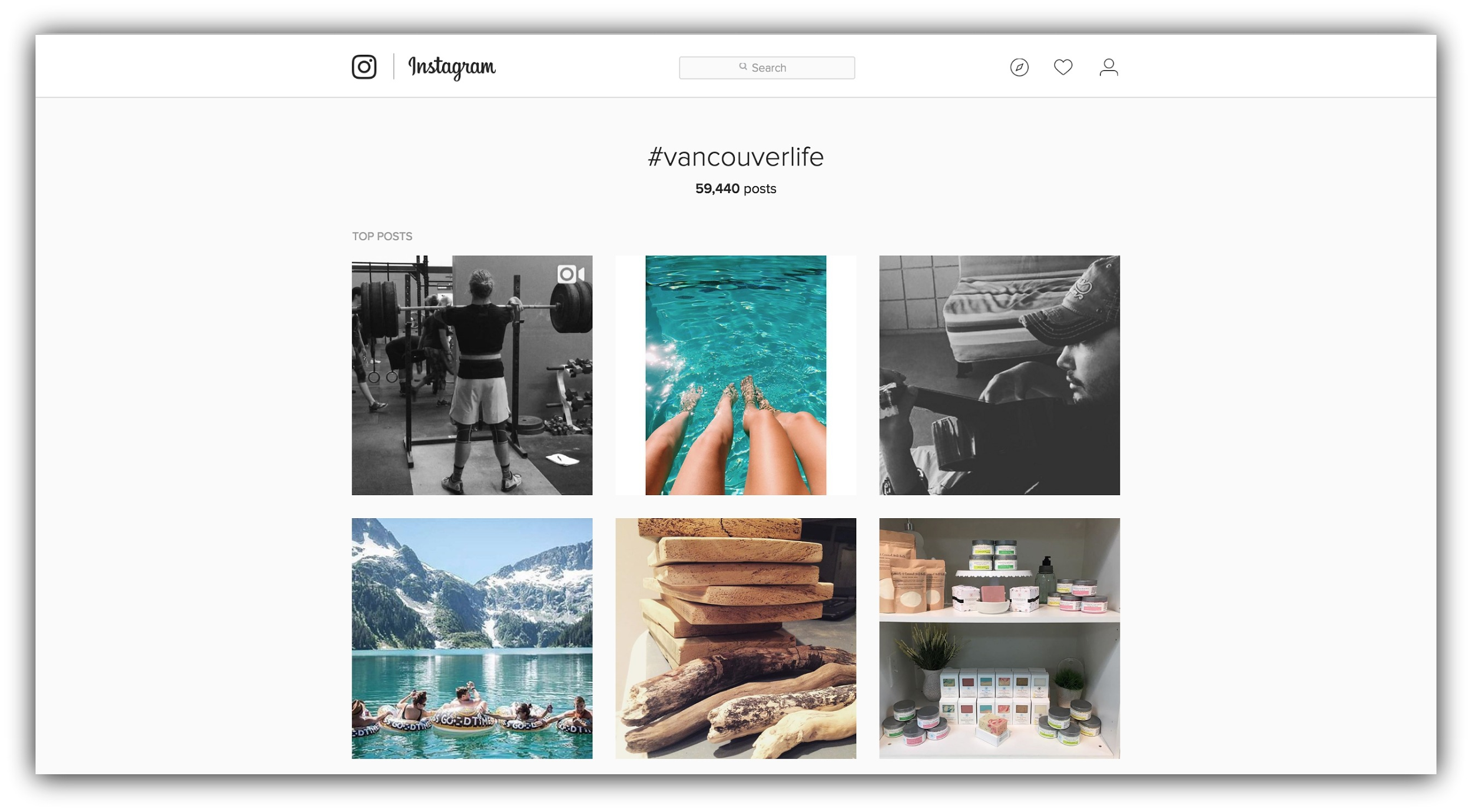Image resolution: width=1472 pixels, height=812 pixels.
Task: Click the search bar icon
Action: pos(740,67)
